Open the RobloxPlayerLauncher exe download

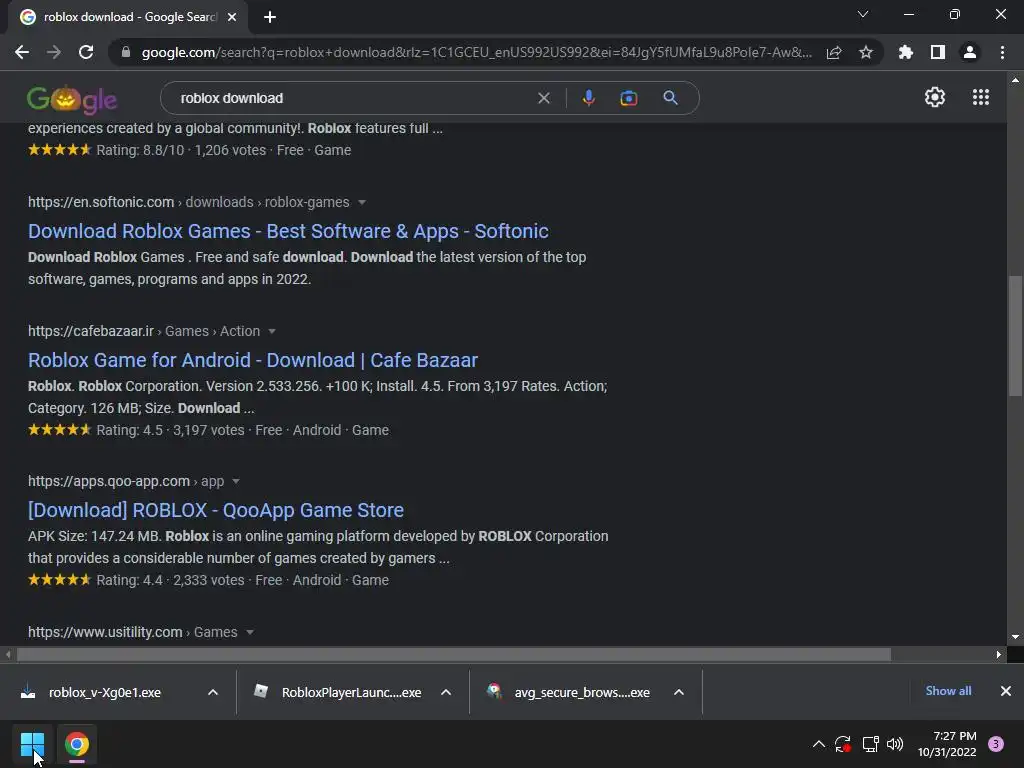click(340, 692)
